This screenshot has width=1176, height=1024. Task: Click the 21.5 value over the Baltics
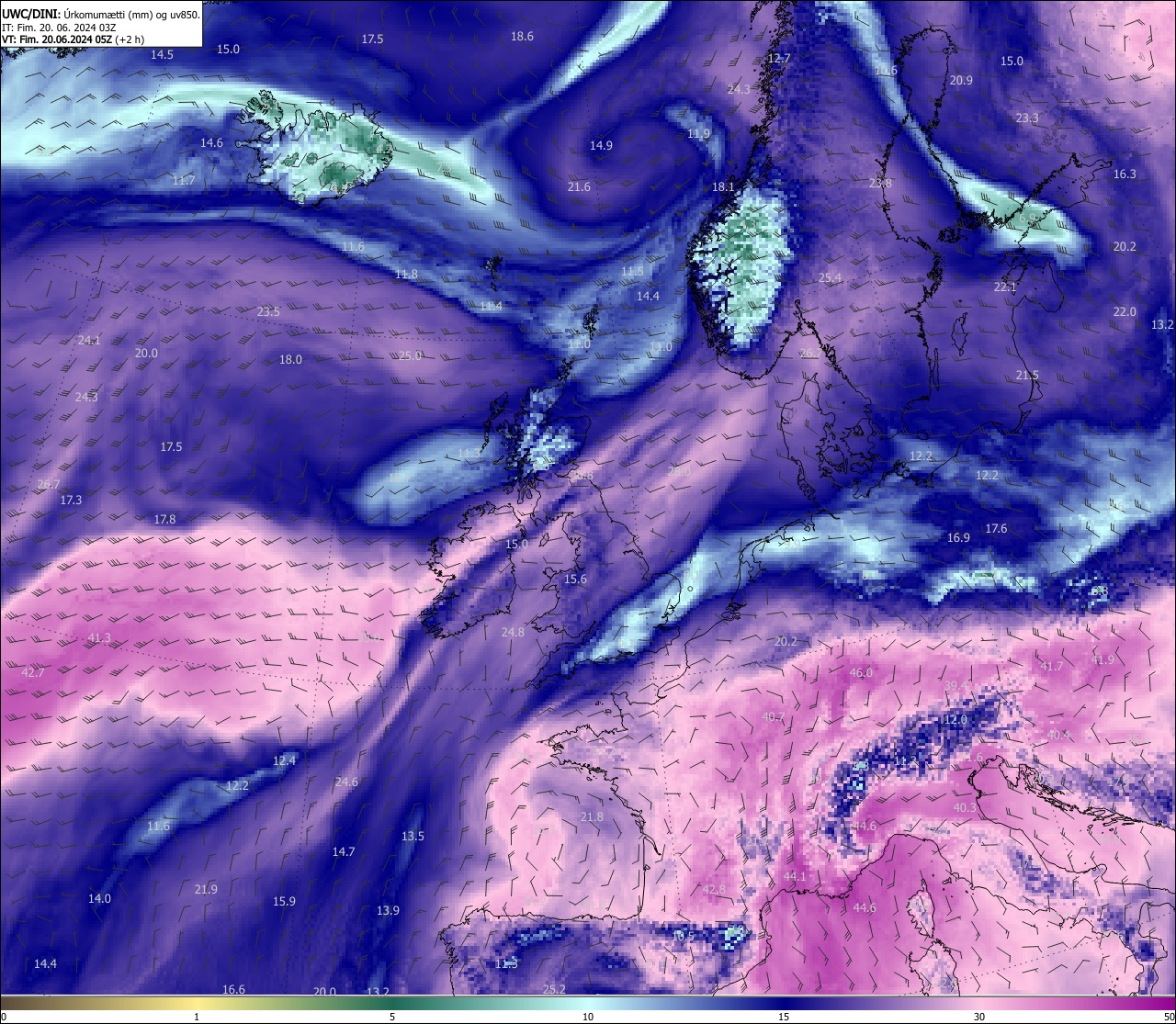coord(1027,376)
